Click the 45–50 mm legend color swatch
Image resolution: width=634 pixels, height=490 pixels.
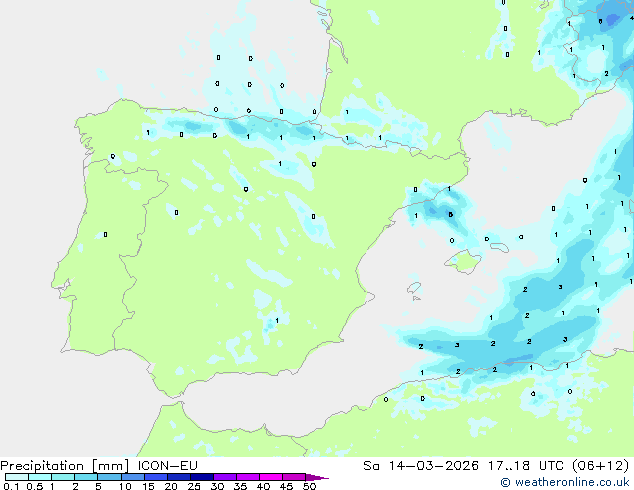(x=294, y=477)
